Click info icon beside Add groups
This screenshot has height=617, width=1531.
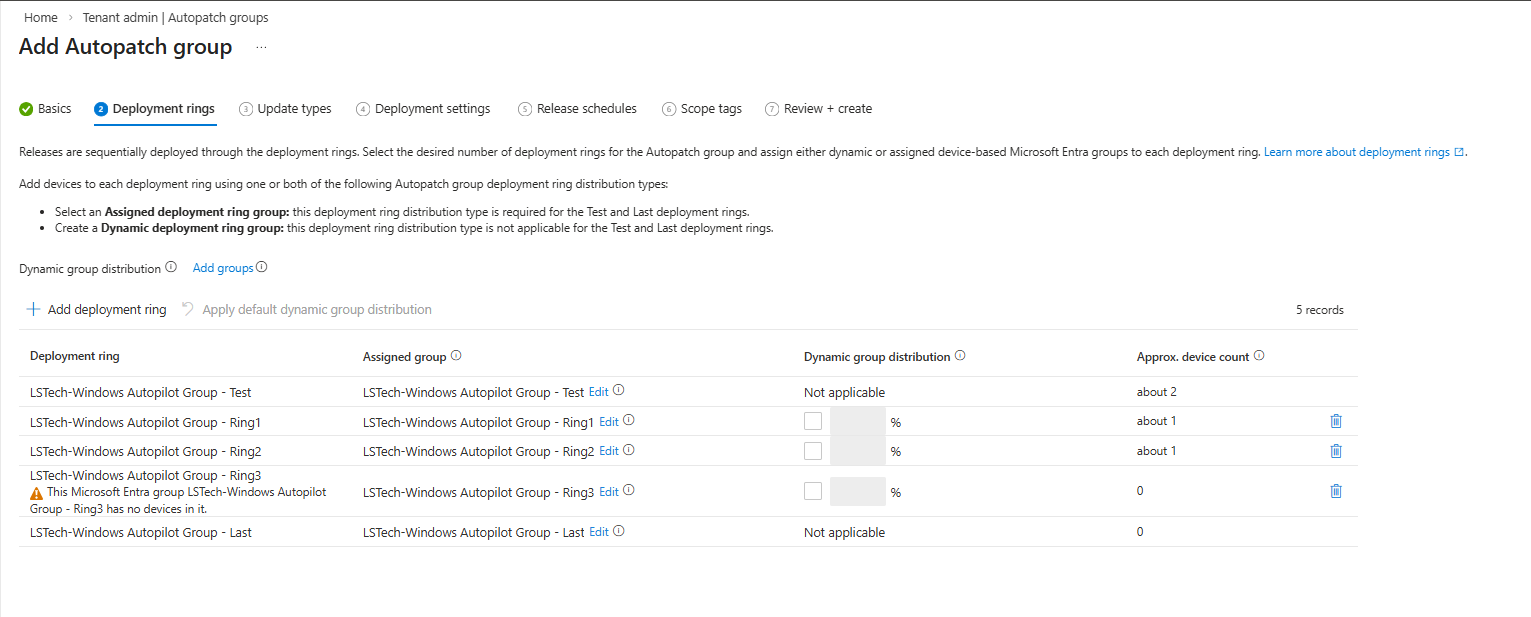[262, 267]
